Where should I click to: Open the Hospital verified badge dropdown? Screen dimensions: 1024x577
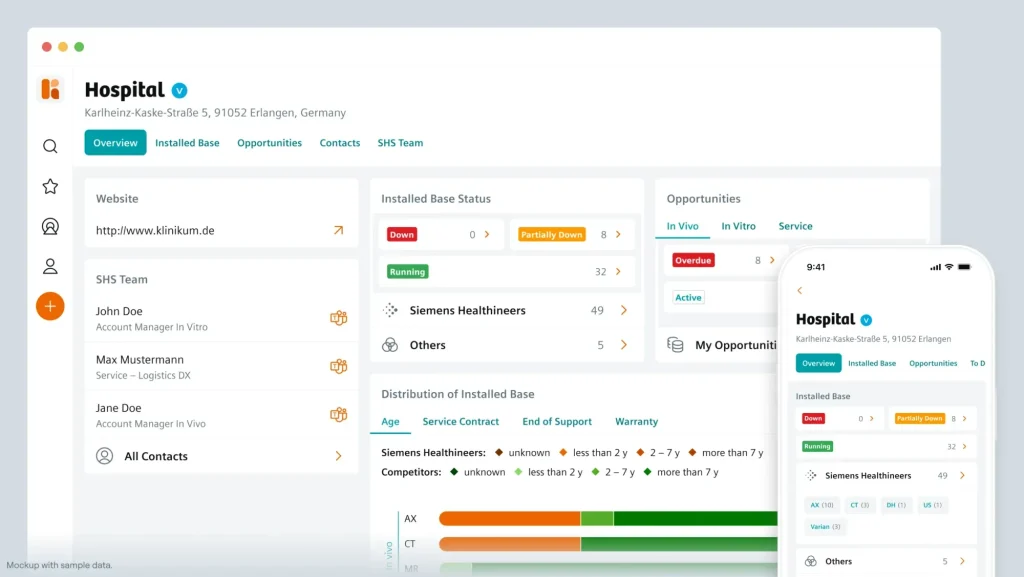coord(178,90)
